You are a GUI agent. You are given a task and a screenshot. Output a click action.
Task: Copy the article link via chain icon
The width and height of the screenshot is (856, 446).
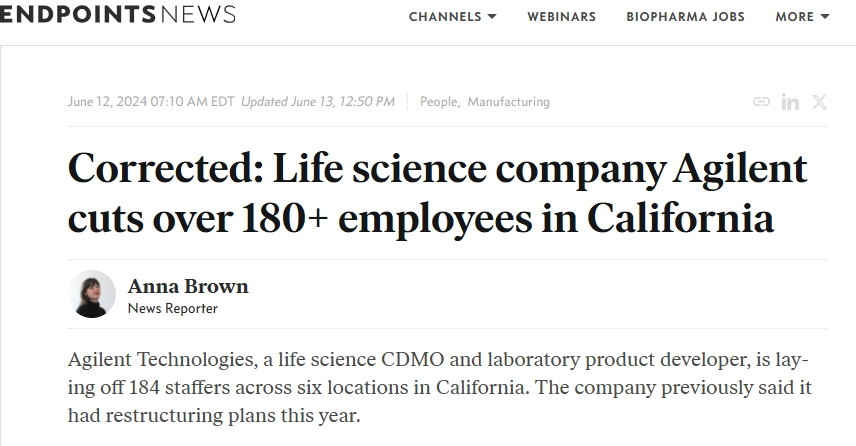click(x=761, y=102)
